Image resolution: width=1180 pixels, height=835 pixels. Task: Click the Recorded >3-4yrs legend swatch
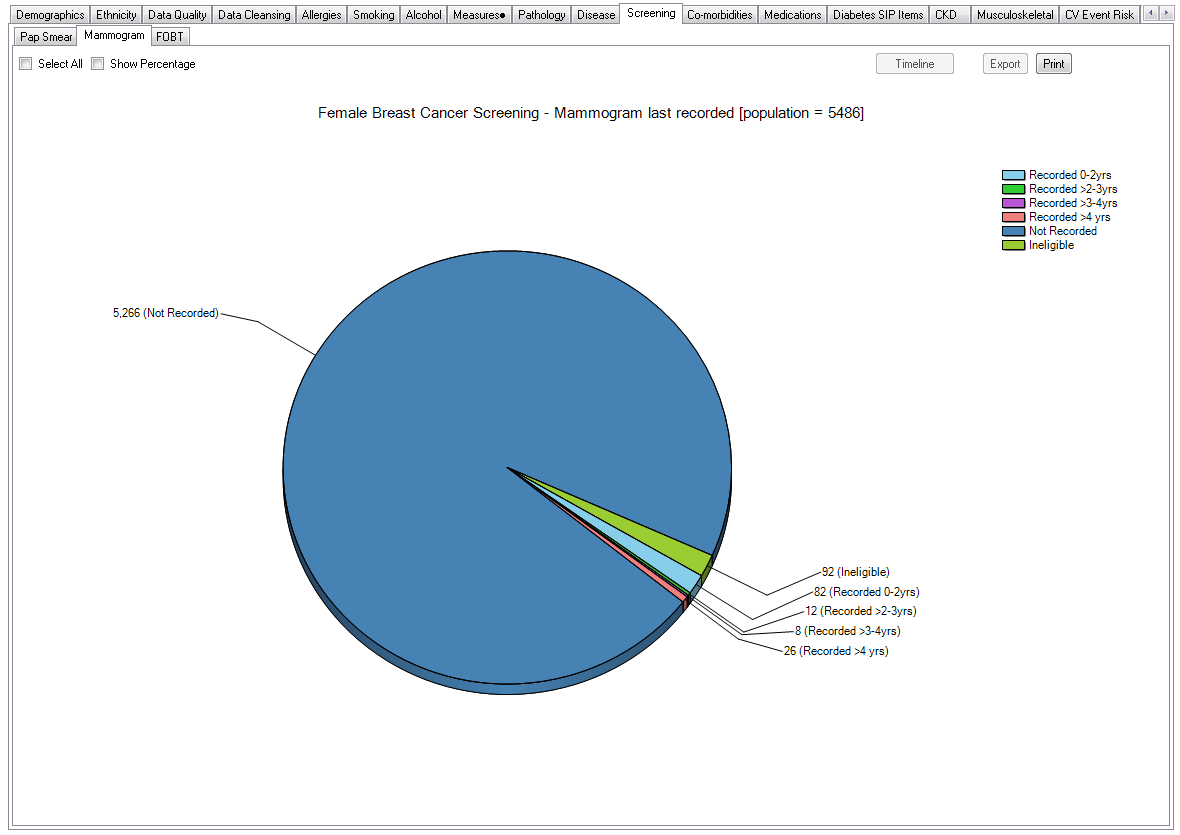tap(1013, 203)
